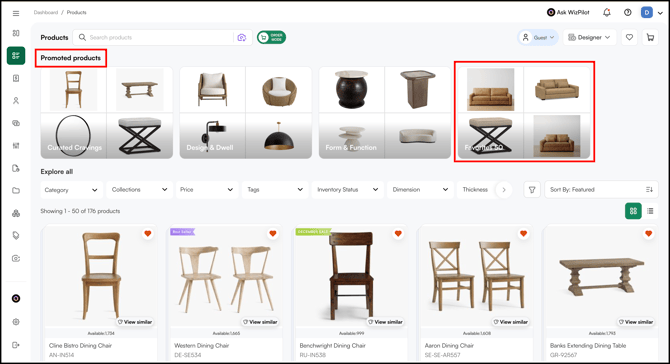View similar for Western Dining Chair
Viewport: 670px width, 364px height.
click(x=260, y=322)
